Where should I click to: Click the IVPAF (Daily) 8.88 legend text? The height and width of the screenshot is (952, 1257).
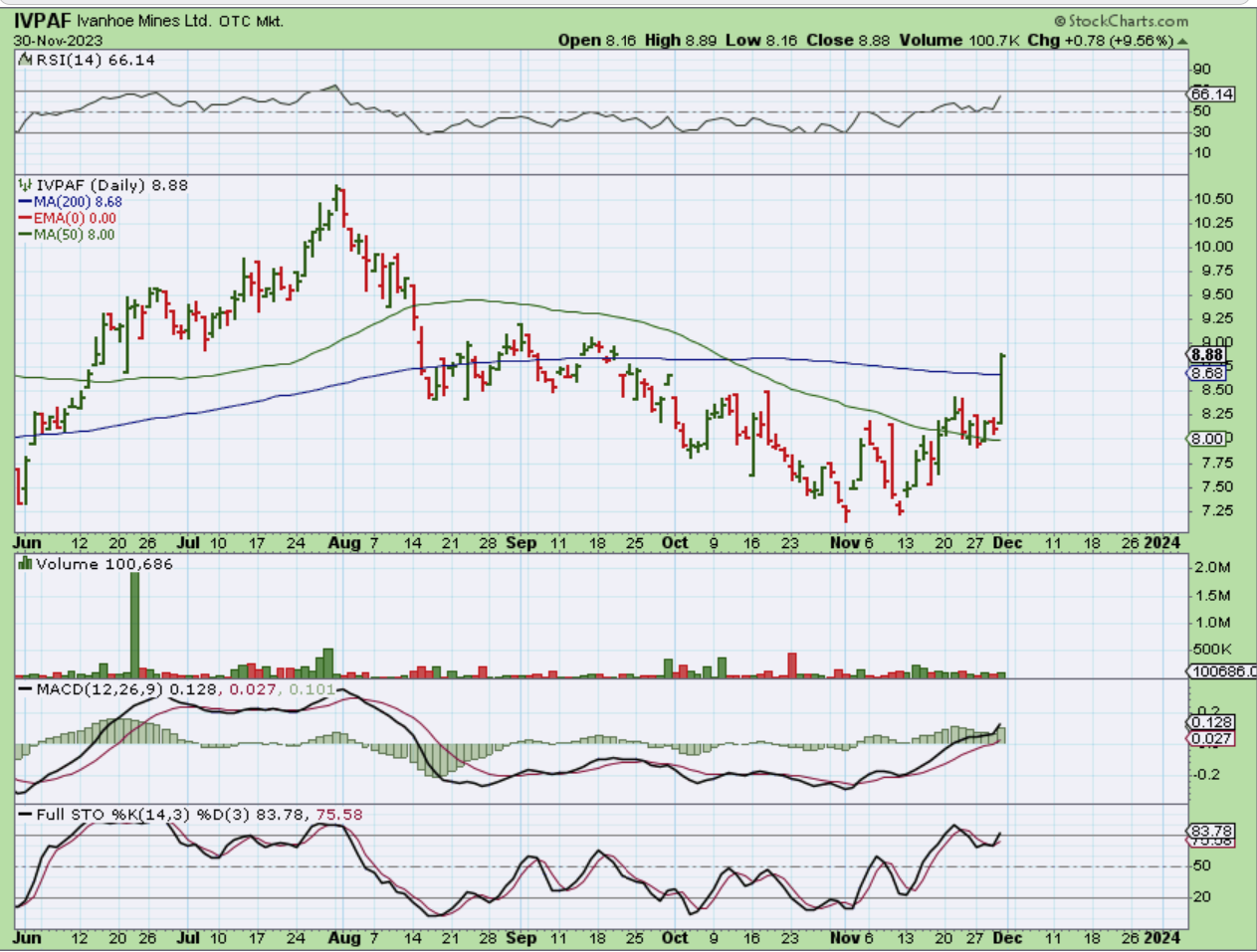pos(111,186)
